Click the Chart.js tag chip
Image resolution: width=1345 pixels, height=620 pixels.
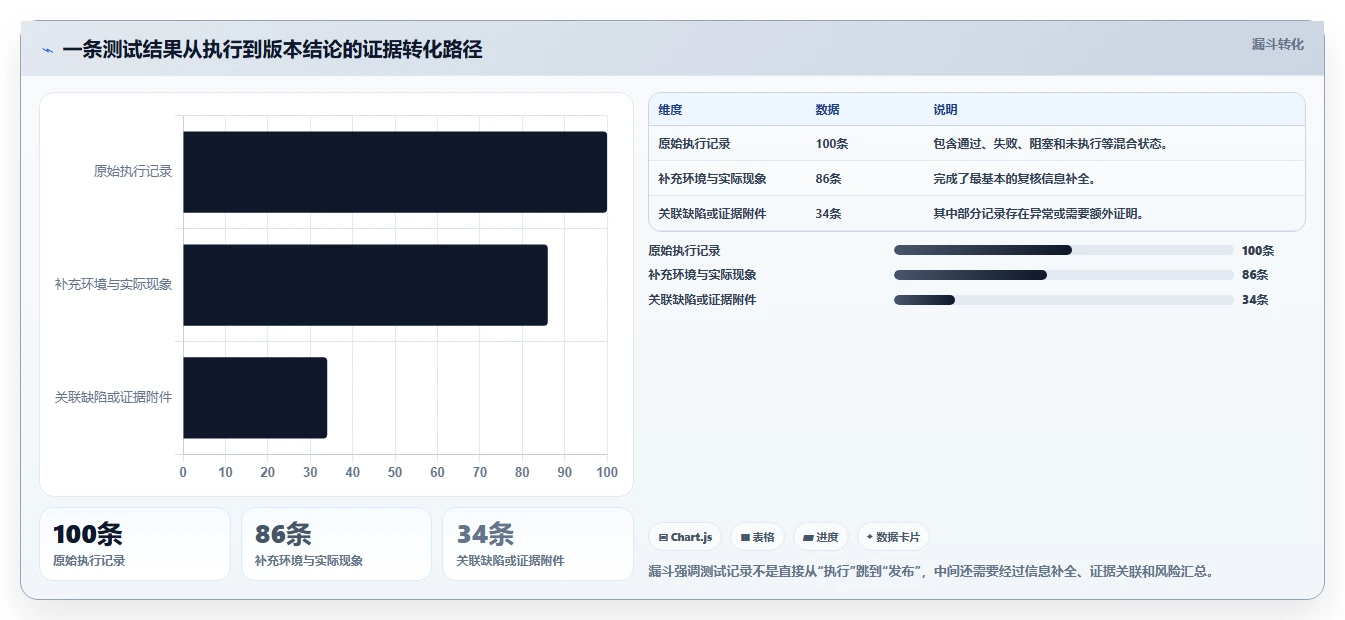[685, 537]
